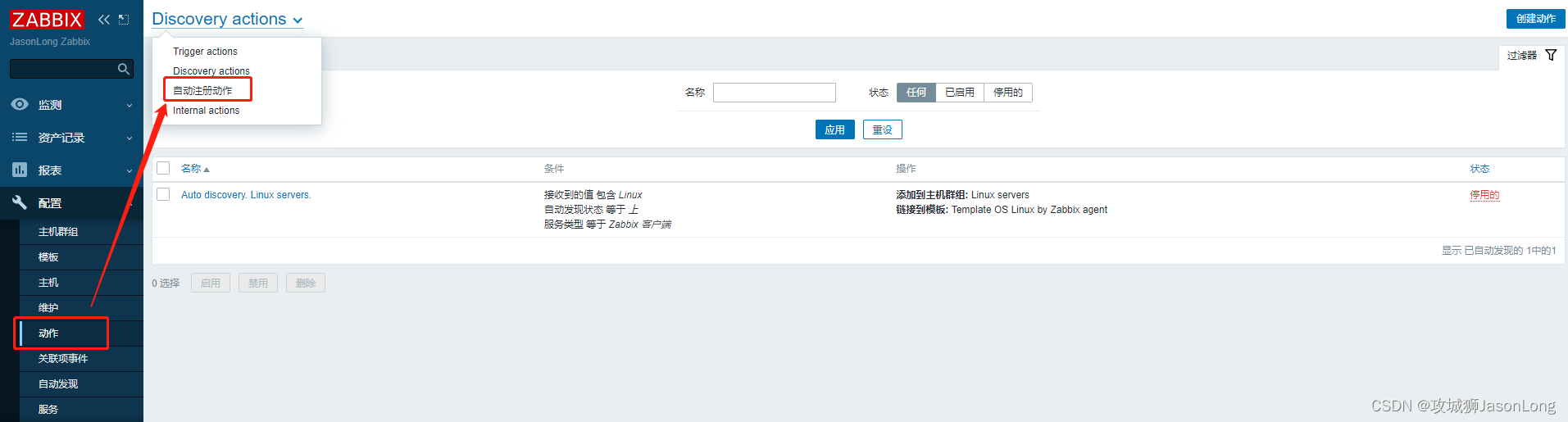Select 任何 status filter
This screenshot has height=422, width=1568.
[916, 93]
